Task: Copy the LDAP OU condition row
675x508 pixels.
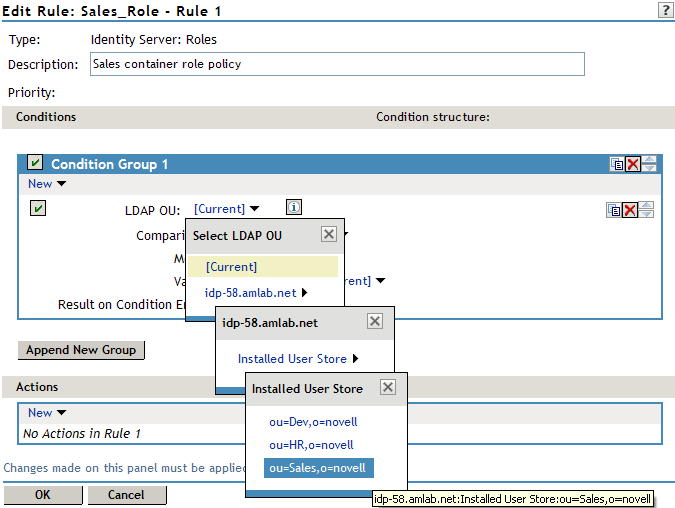Action: tap(614, 209)
